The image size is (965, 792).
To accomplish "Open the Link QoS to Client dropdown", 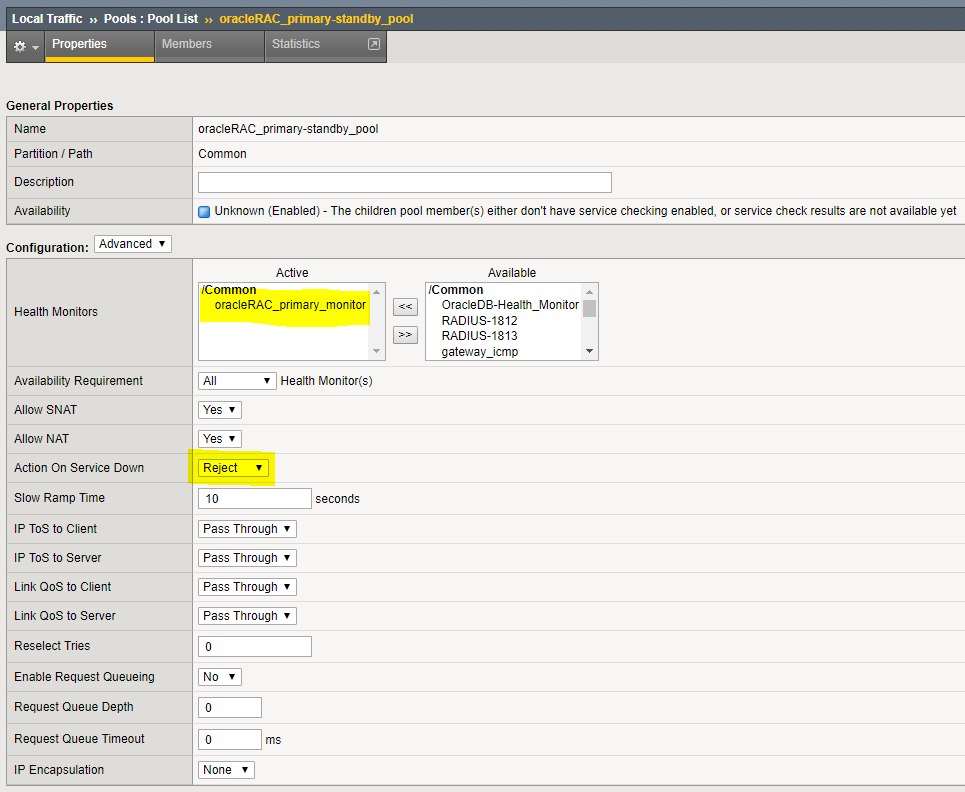I will click(x=247, y=586).
